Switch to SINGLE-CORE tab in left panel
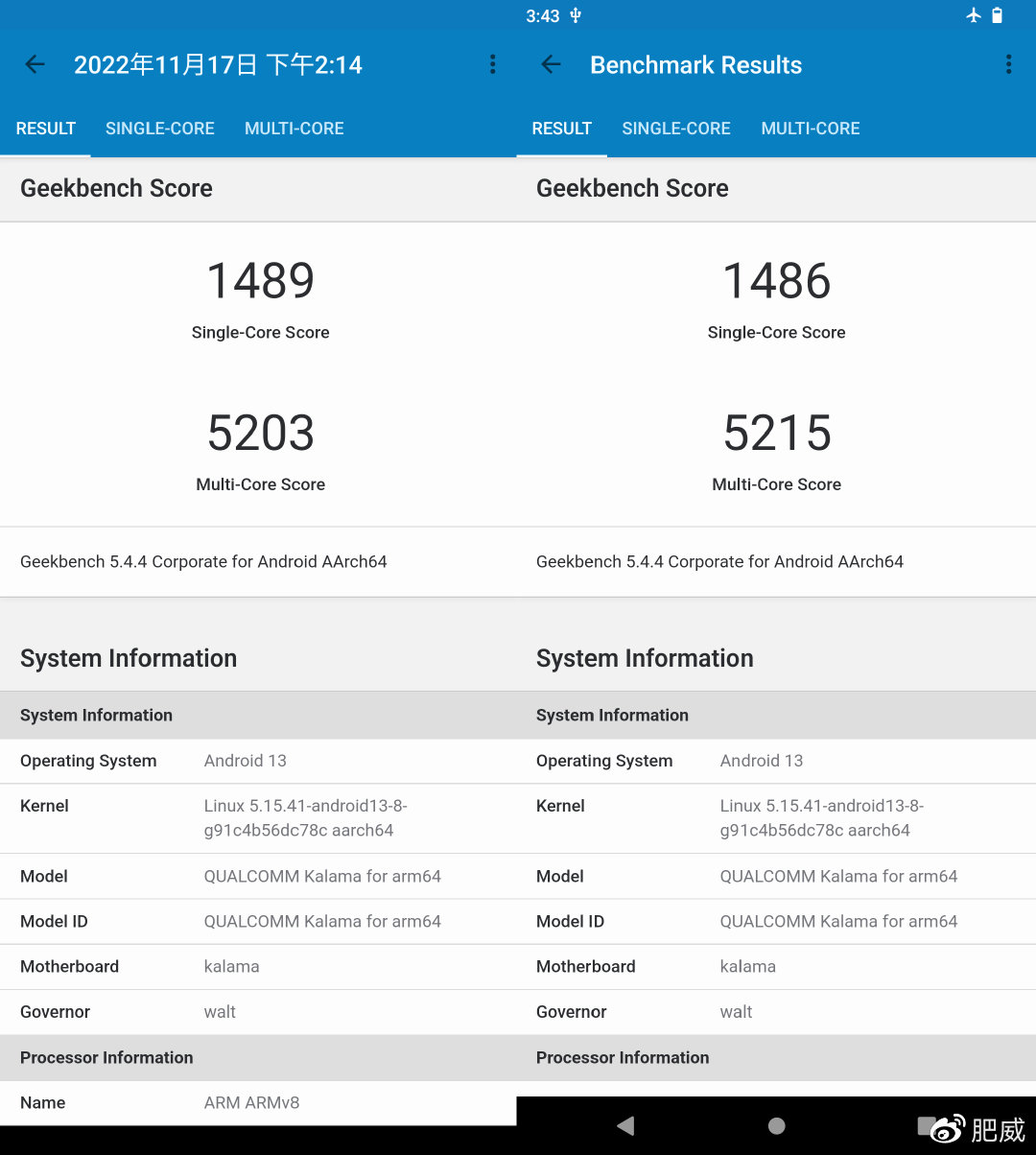 160,129
